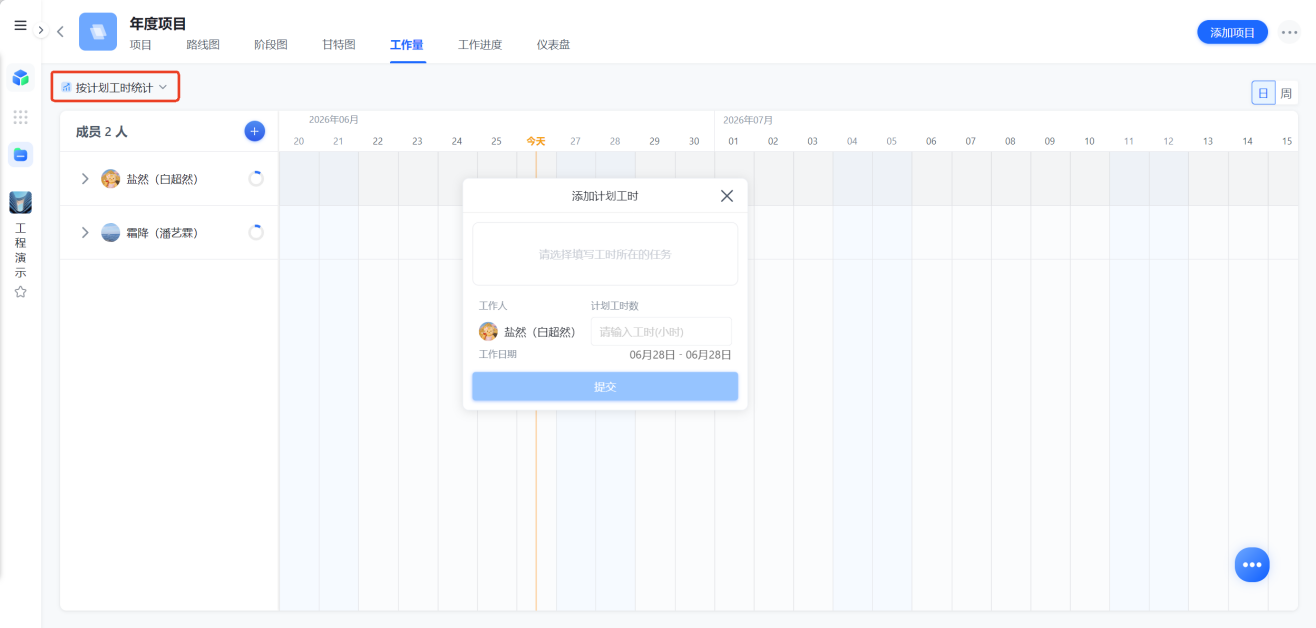Click the 添加计划工时 dialog title

(x=605, y=196)
